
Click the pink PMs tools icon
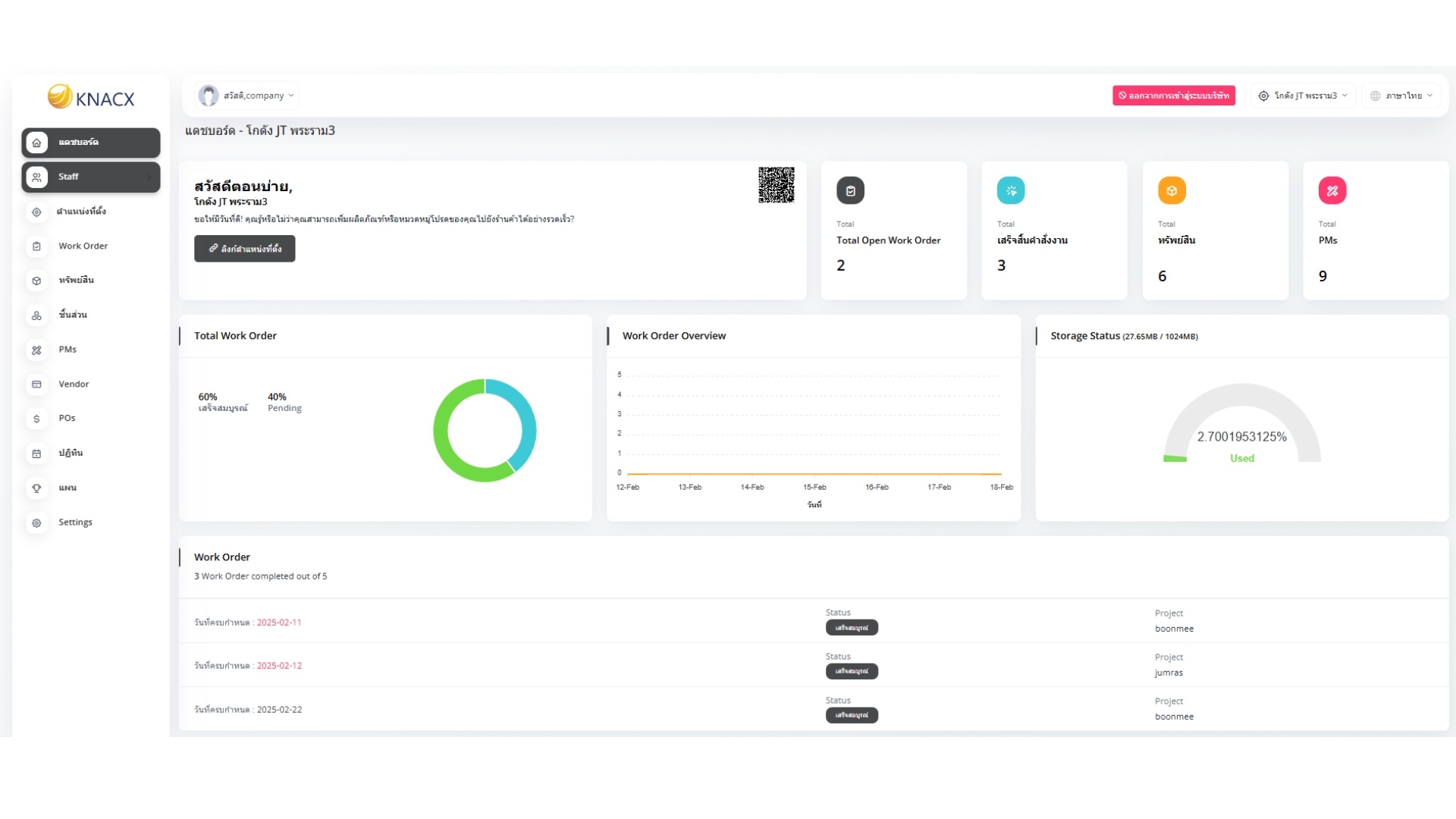(x=1332, y=191)
